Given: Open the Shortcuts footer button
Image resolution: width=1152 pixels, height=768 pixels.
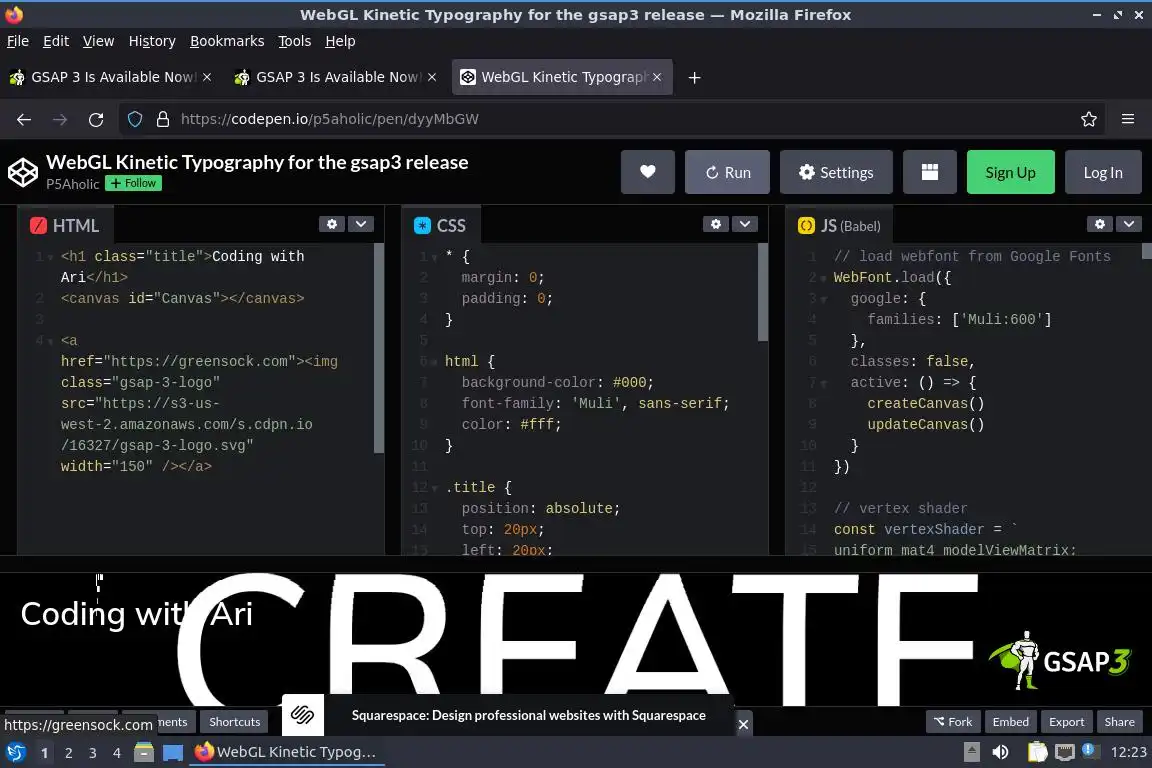Looking at the screenshot, I should 234,722.
